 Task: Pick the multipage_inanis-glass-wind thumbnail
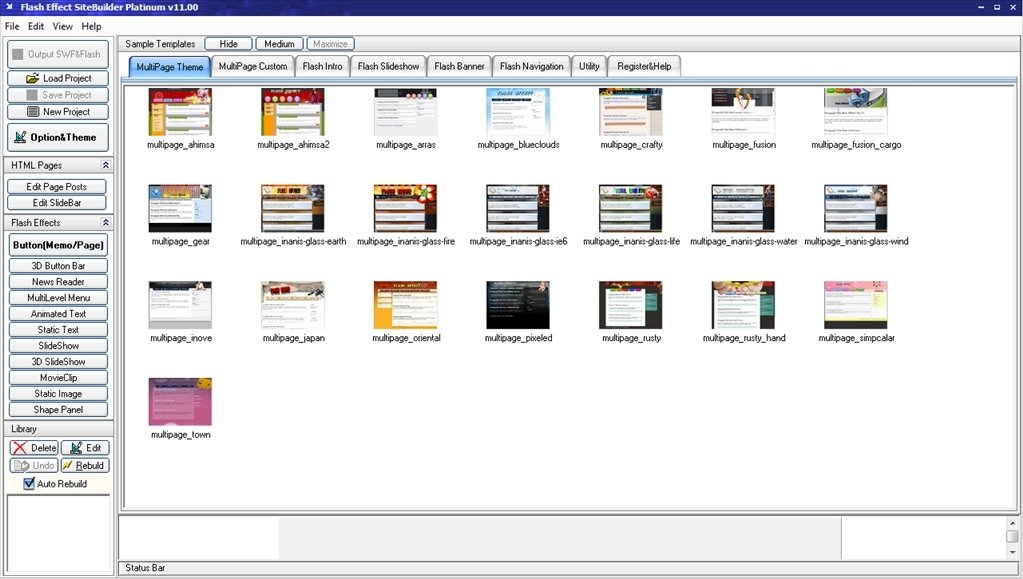855,208
